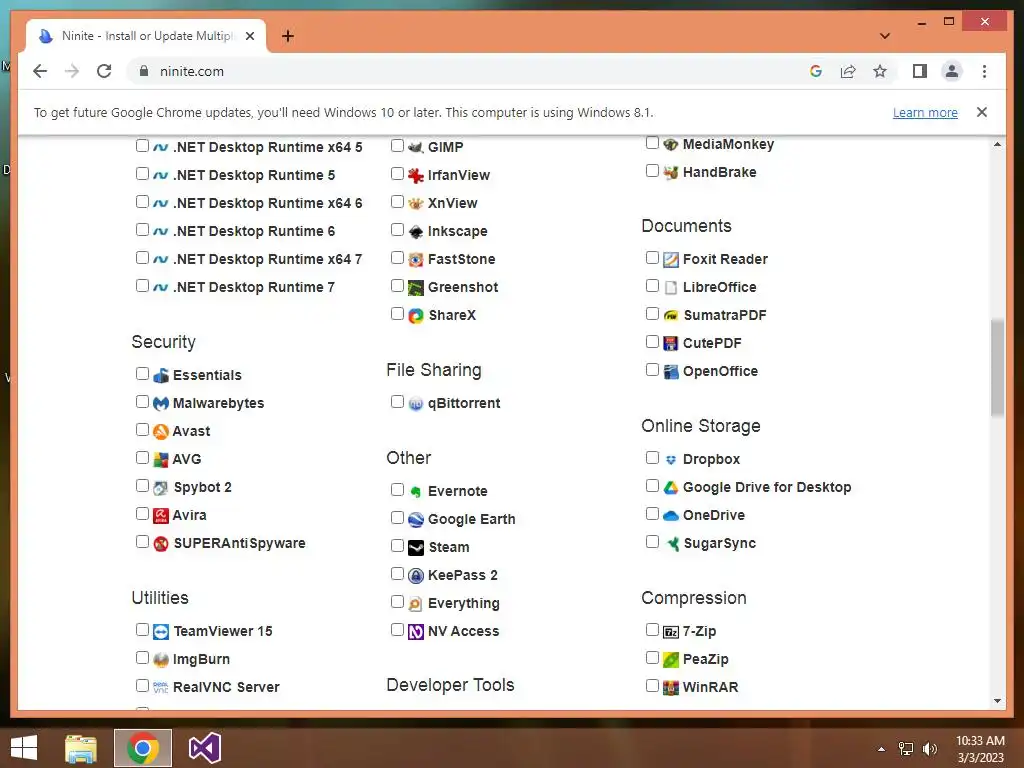Click the qBittorrent icon
Viewport: 1024px width, 768px height.
click(x=415, y=404)
